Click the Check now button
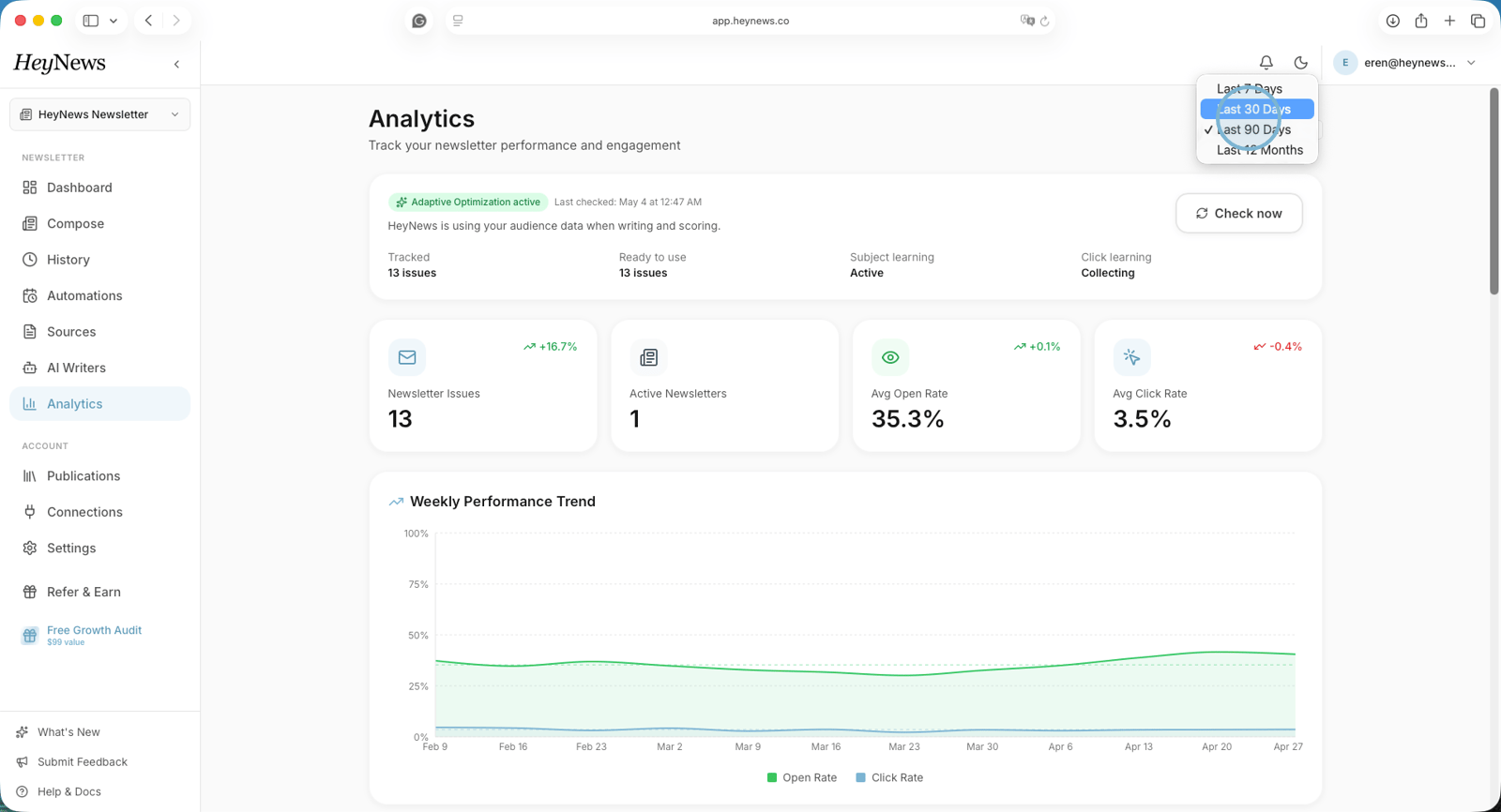 [1238, 213]
